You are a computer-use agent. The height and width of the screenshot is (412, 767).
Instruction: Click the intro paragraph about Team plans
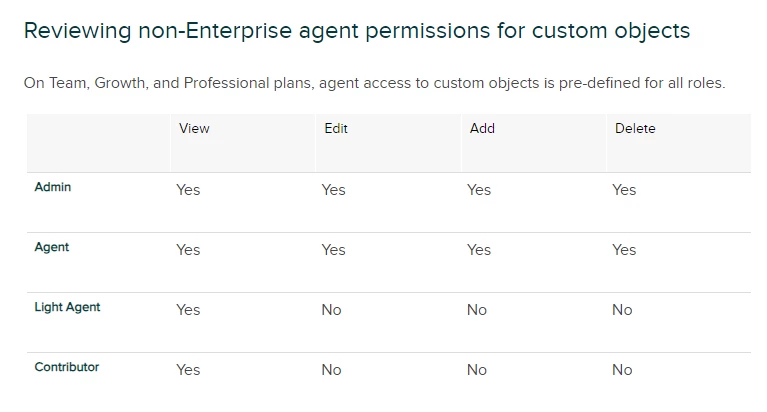[x=374, y=83]
